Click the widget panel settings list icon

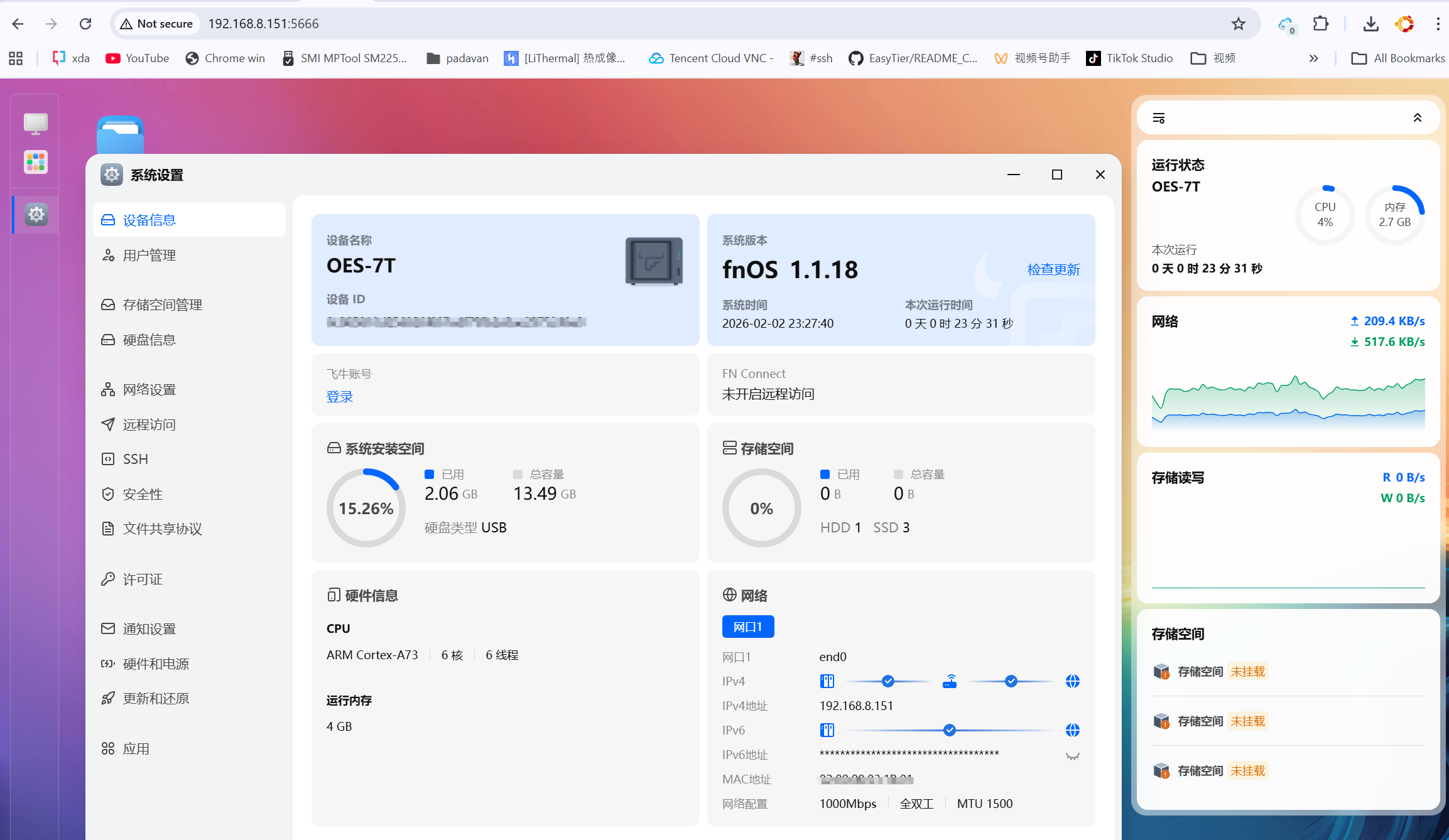click(x=1159, y=118)
